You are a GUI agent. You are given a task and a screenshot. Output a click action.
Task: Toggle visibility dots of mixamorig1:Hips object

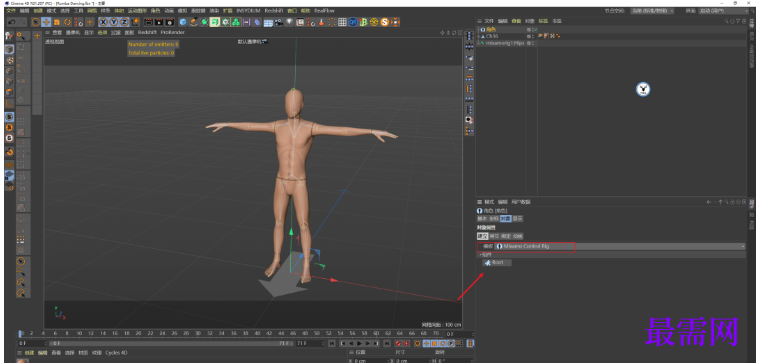pos(533,43)
